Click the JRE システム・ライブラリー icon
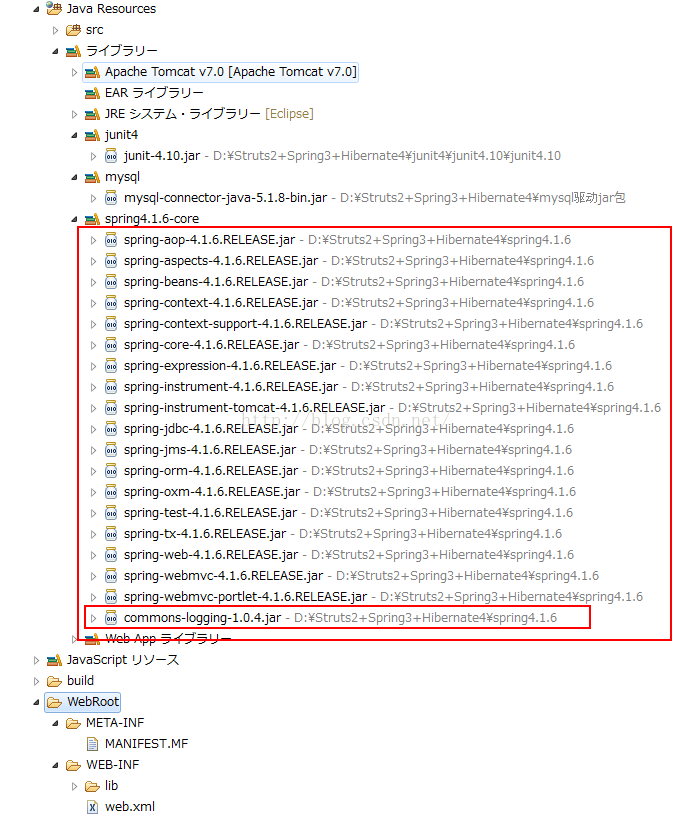This screenshot has height=818, width=673. (92, 114)
